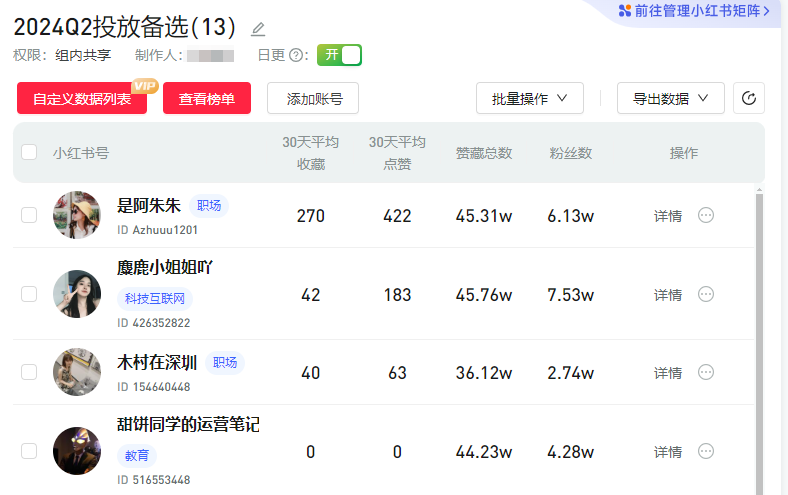Viewport: 788px width, 495px height.
Task: Open more options for 甜饼同学的运营笔记
Action: [x=706, y=451]
